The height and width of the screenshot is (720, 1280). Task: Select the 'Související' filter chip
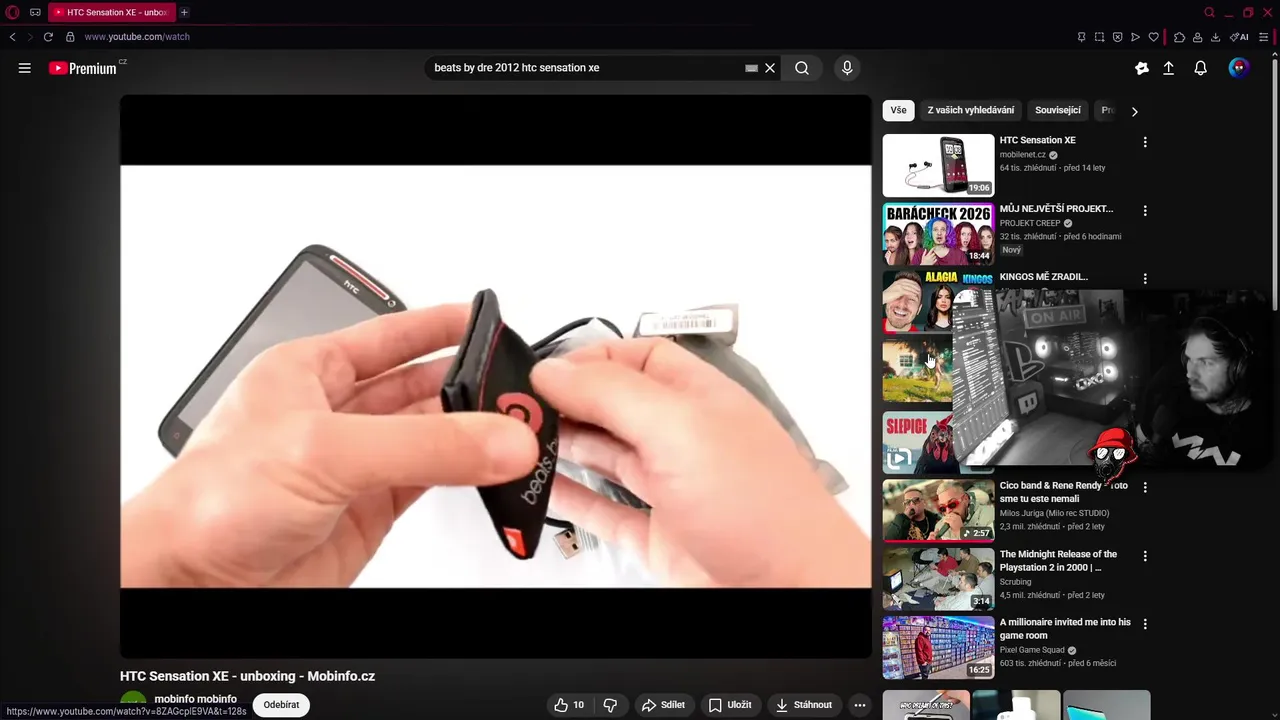pos(1058,110)
